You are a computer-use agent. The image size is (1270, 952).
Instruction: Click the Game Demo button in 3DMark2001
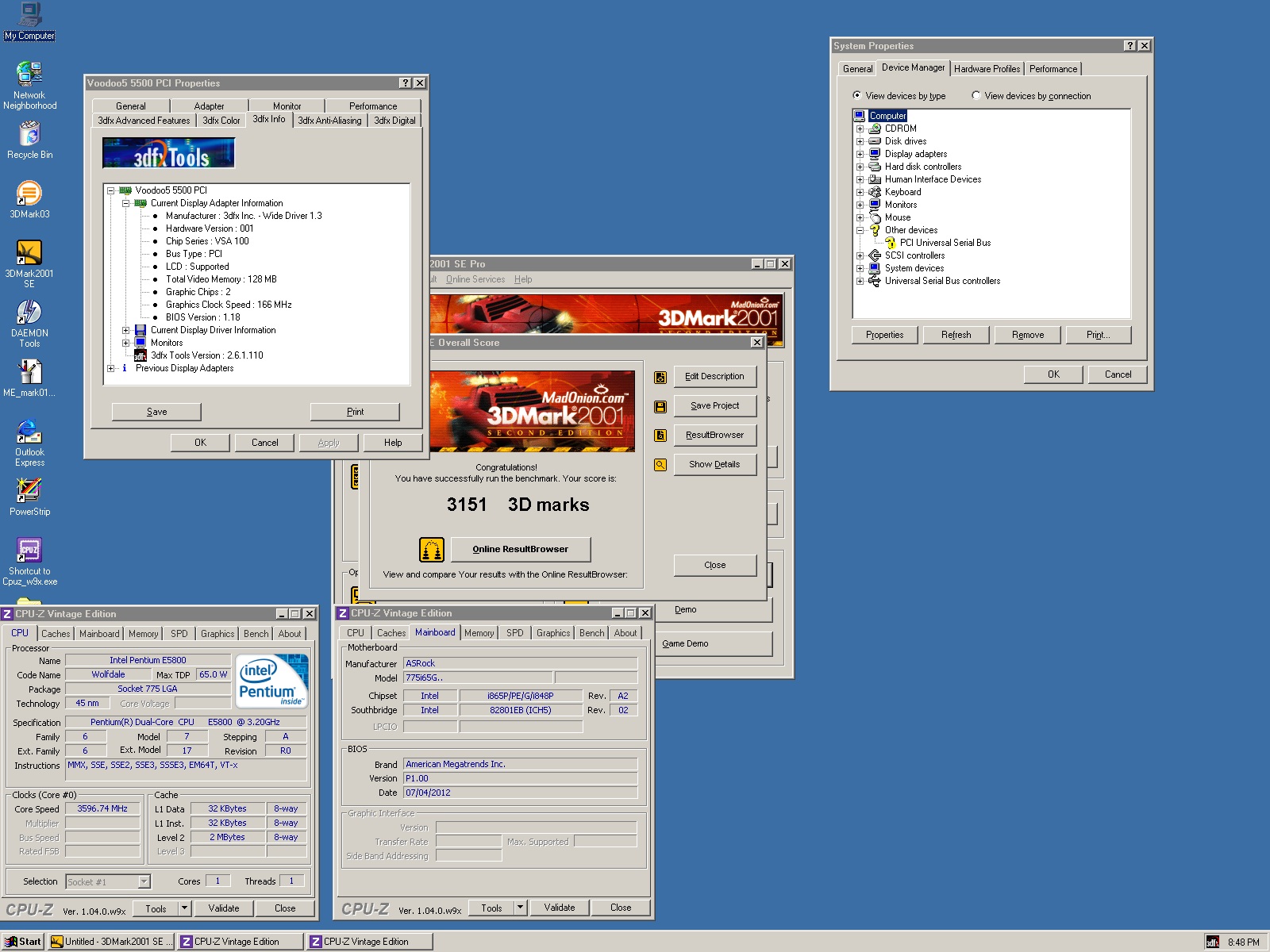tap(714, 643)
